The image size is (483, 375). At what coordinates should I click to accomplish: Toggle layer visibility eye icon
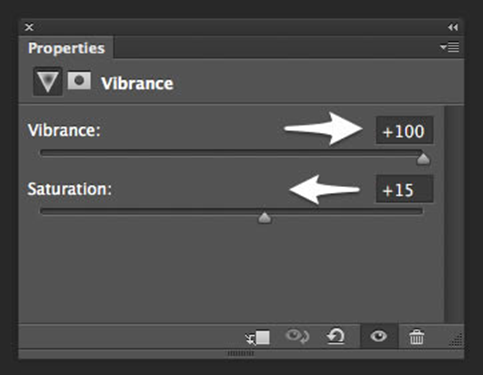[x=379, y=336]
